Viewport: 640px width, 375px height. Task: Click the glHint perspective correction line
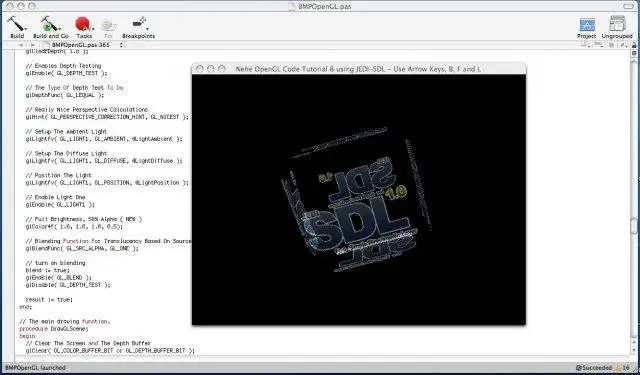107,117
